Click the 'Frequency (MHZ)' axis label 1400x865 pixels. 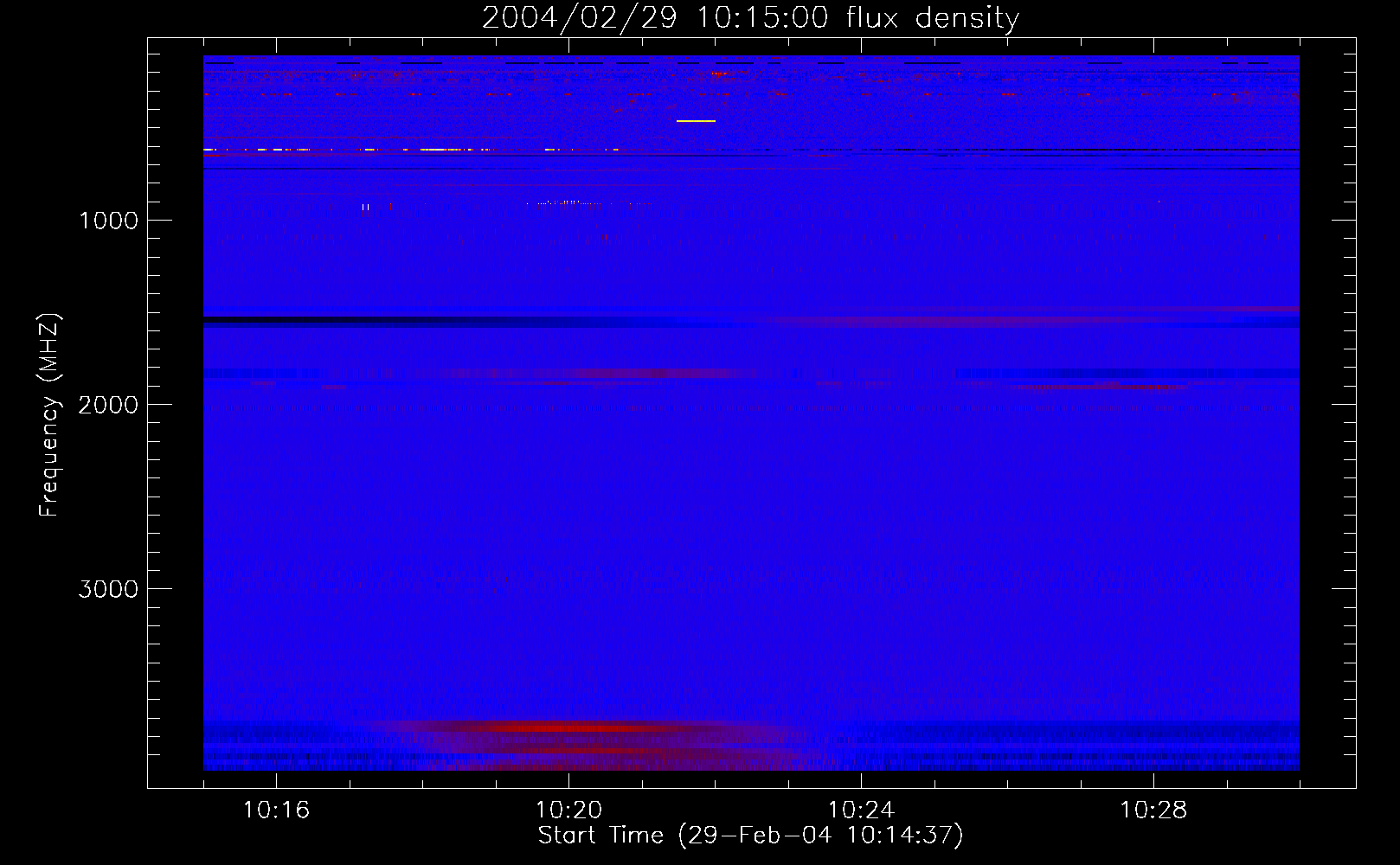coord(49,415)
